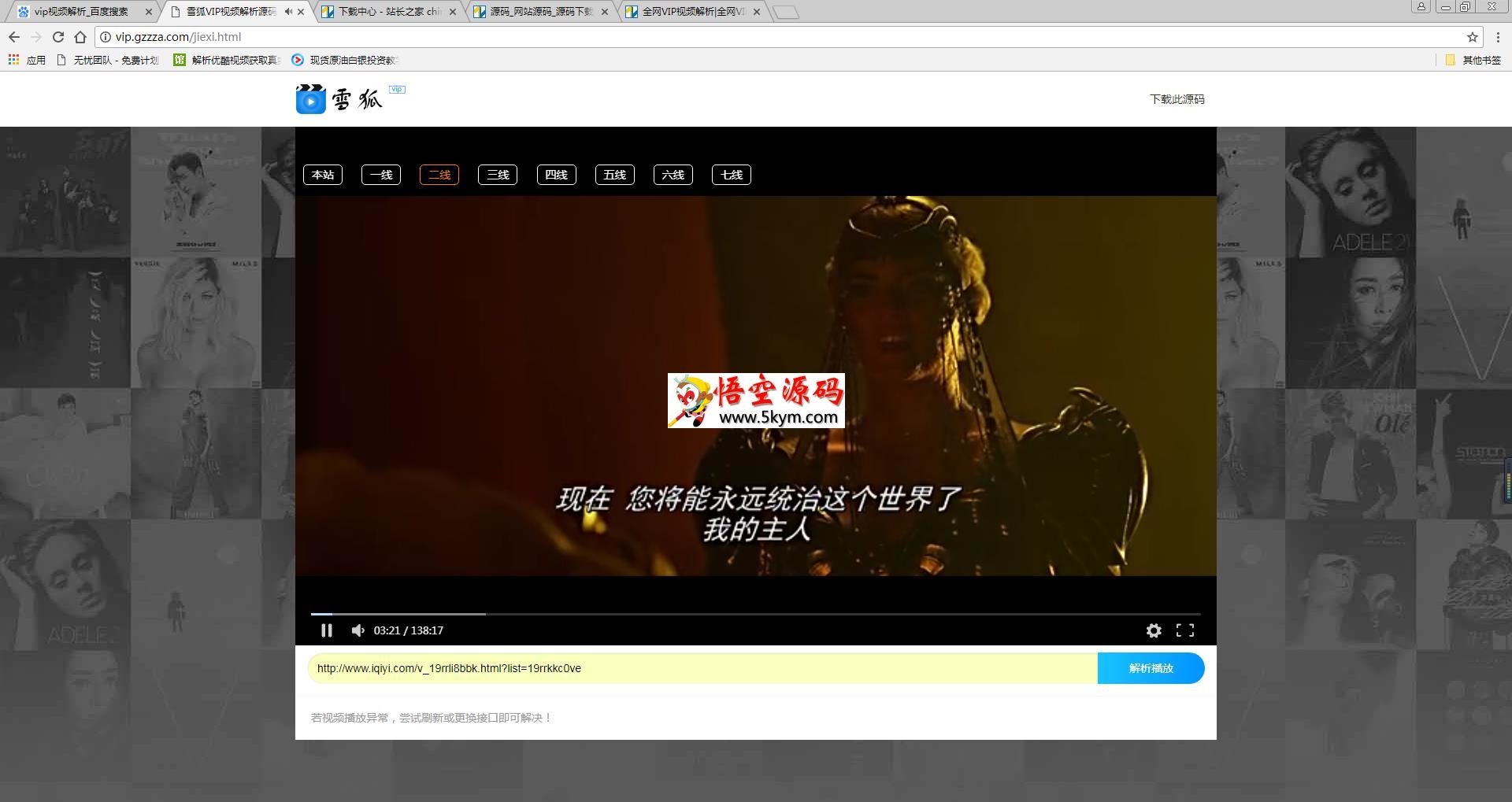Image resolution: width=1512 pixels, height=802 pixels.
Task: Open the 下载此源码 link
Action: pos(1177,99)
